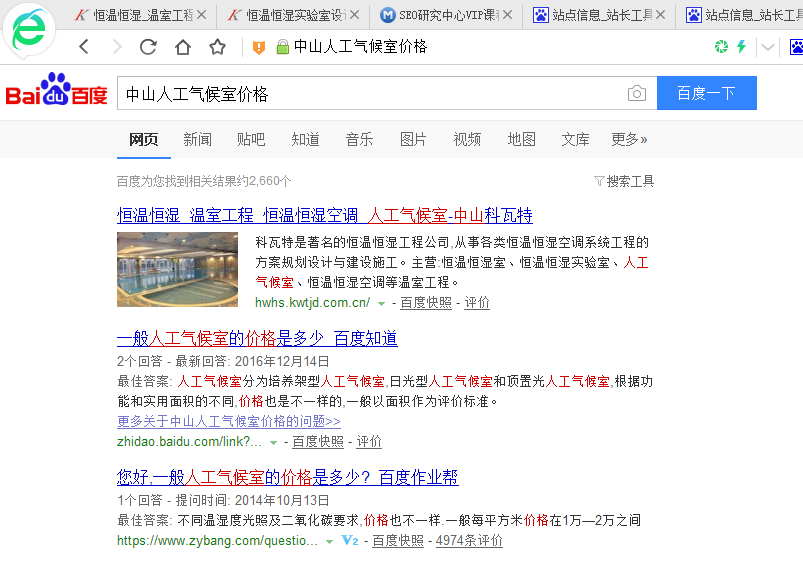803x561 pixels.
Task: Click the Baidu logo
Action: [x=56, y=90]
